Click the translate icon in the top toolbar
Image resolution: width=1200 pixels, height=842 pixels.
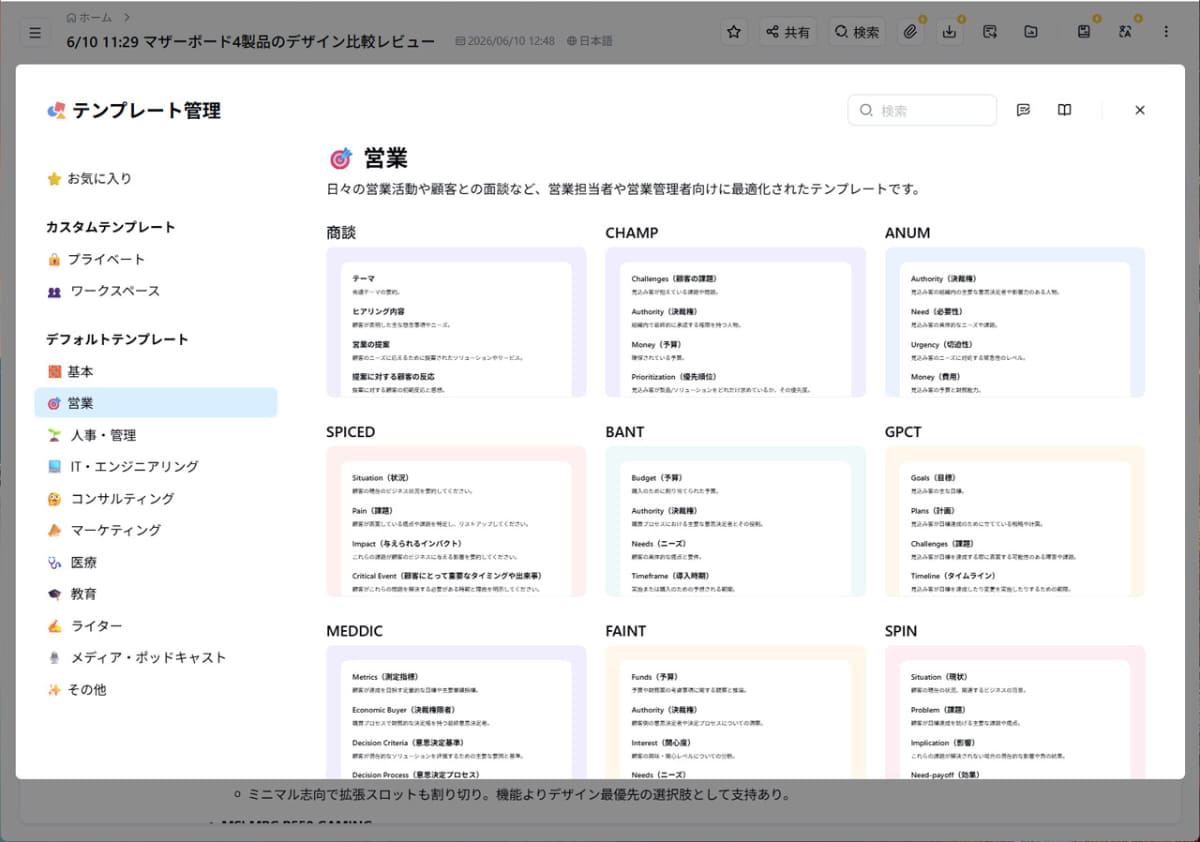(x=1125, y=32)
